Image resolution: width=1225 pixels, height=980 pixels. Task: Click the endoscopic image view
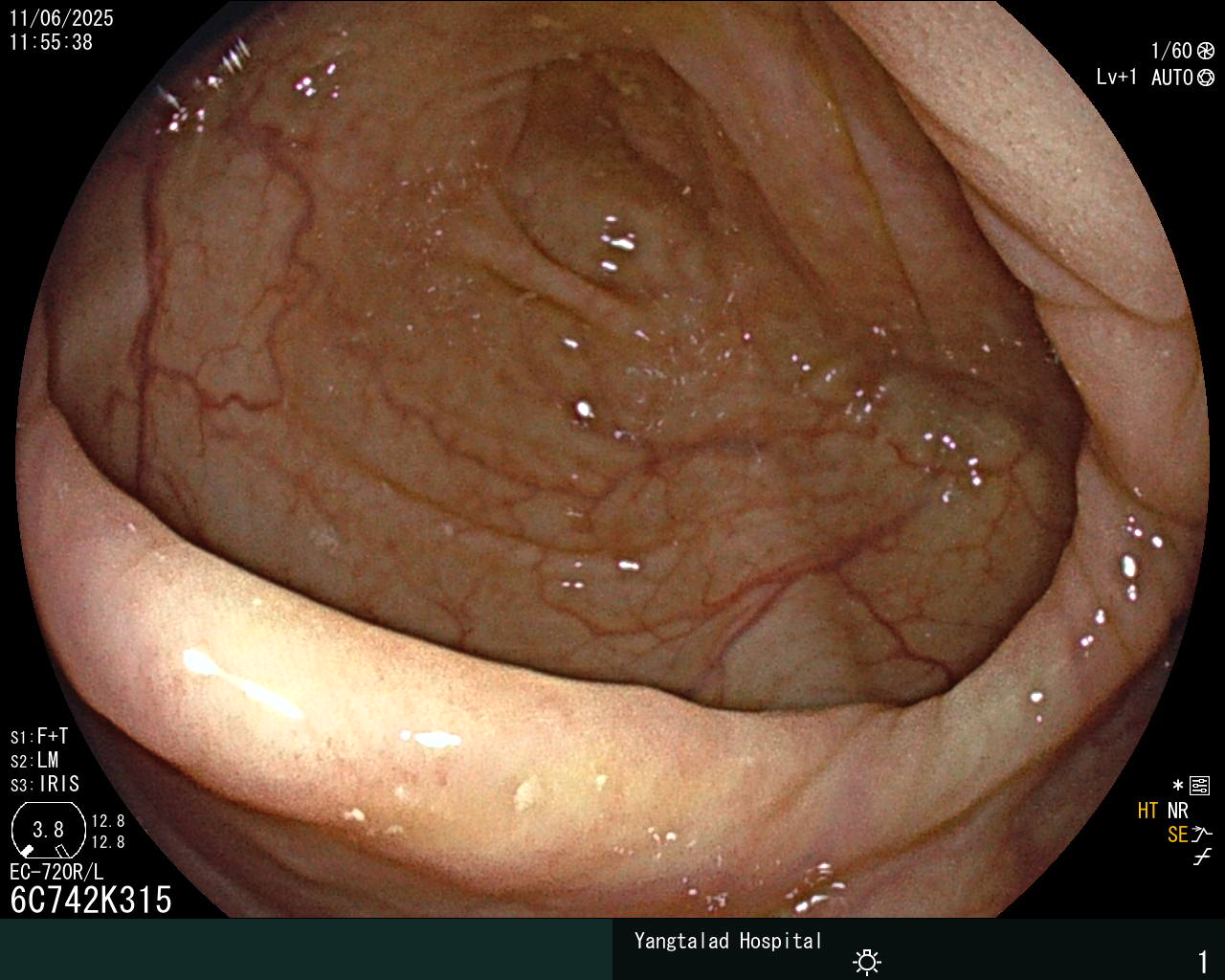(612, 459)
